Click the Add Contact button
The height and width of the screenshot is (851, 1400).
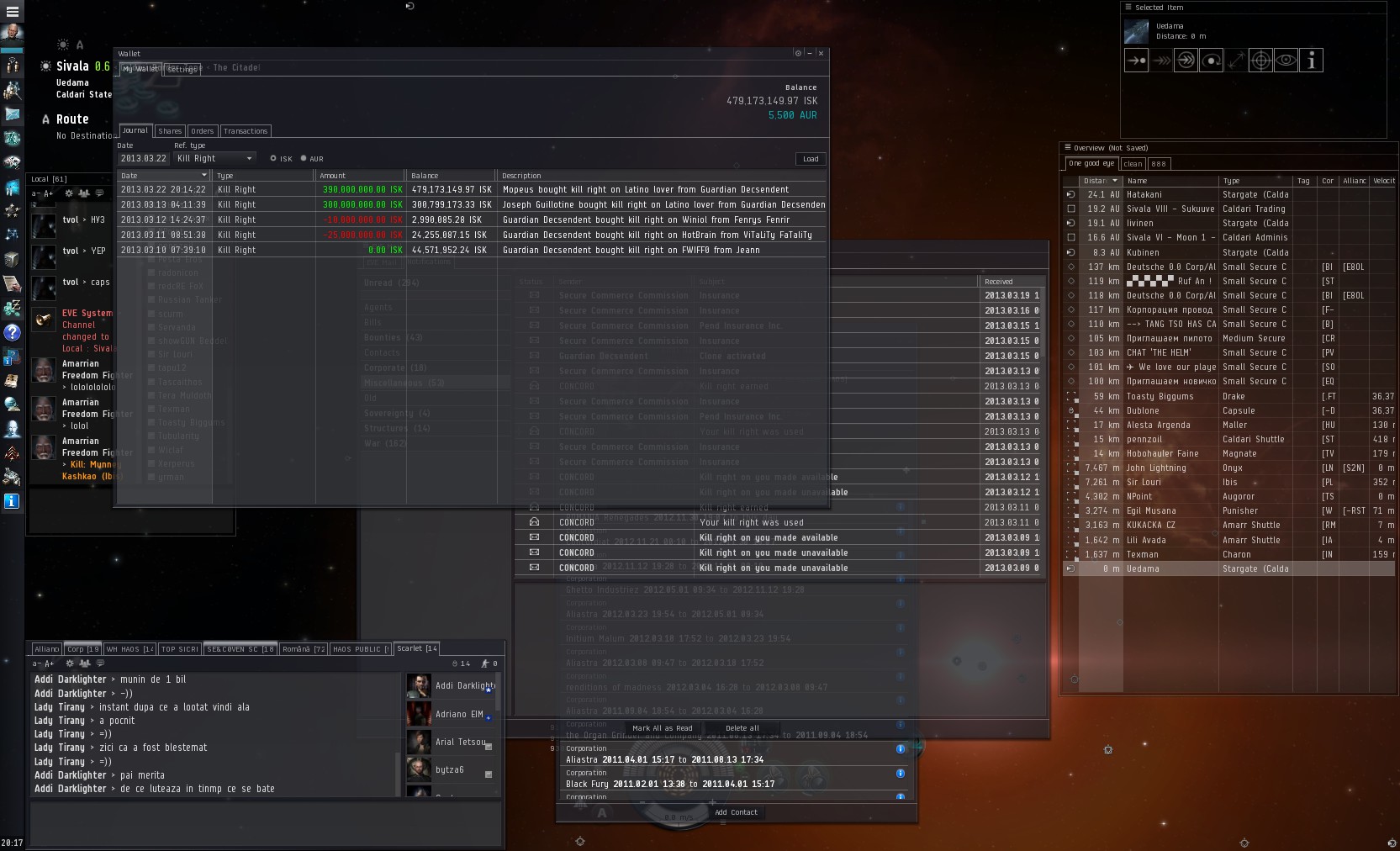[x=736, y=812]
